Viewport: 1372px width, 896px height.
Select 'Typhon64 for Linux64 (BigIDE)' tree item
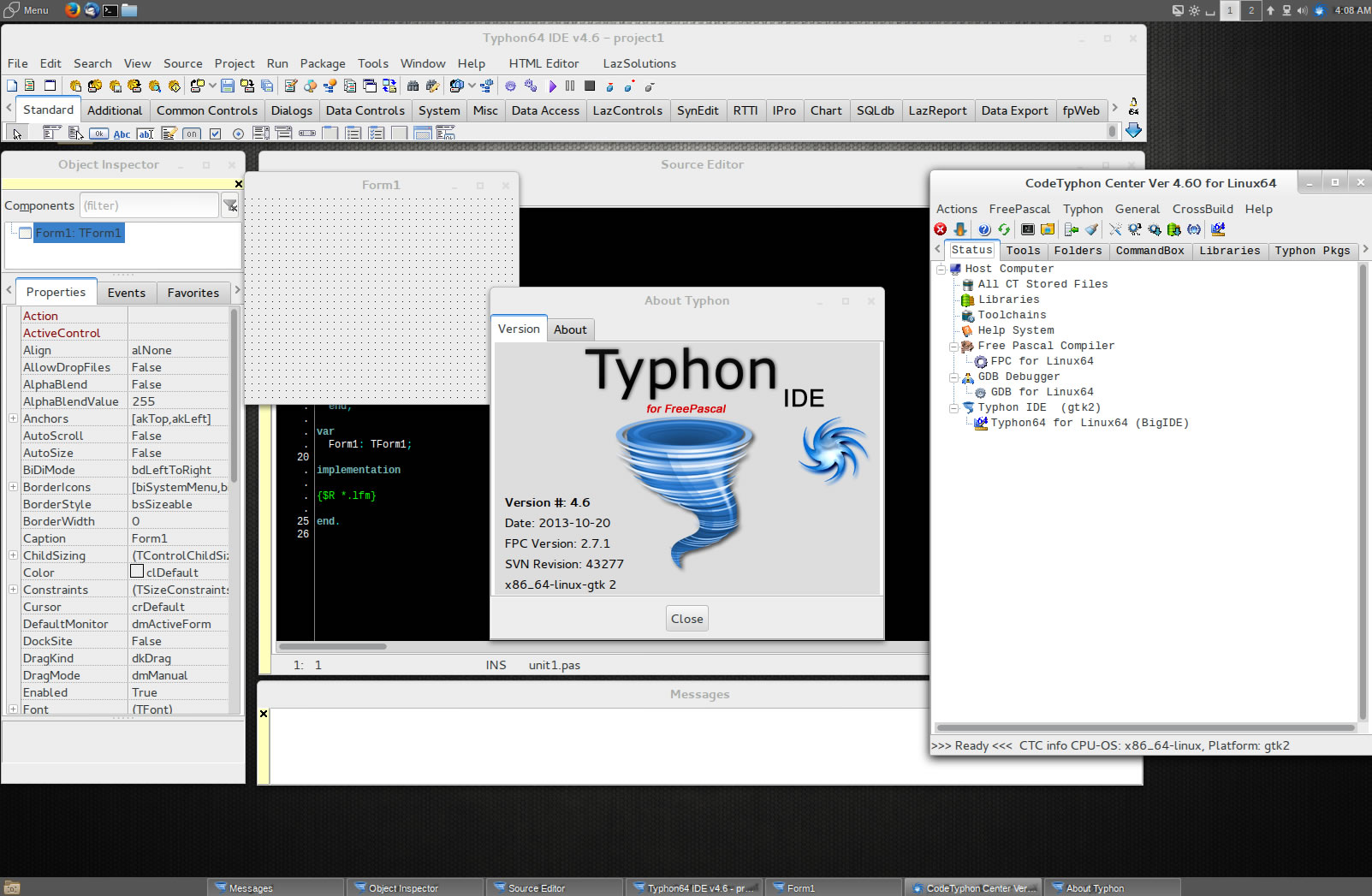click(1089, 423)
